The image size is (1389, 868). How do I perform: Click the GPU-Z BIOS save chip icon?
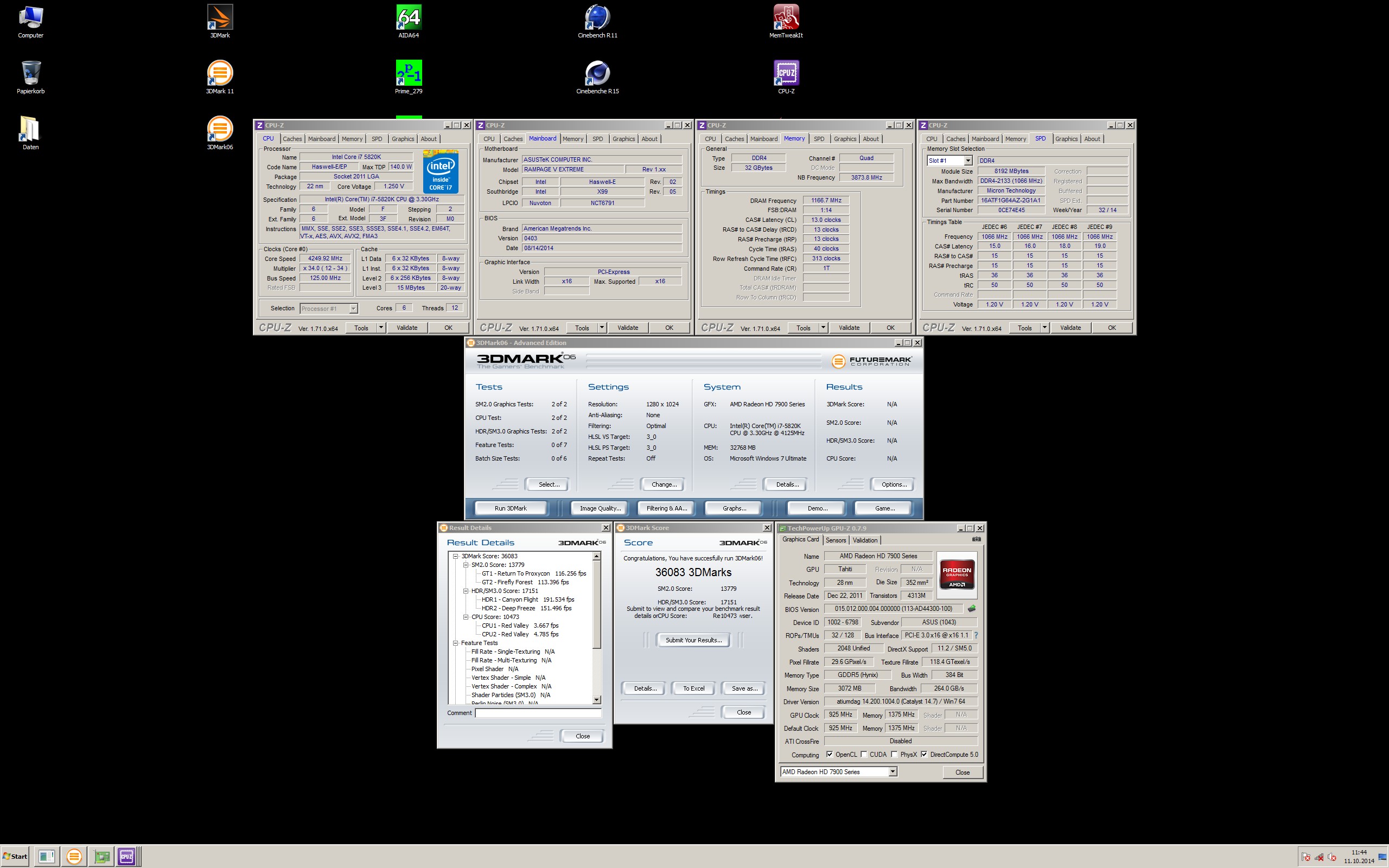point(972,608)
